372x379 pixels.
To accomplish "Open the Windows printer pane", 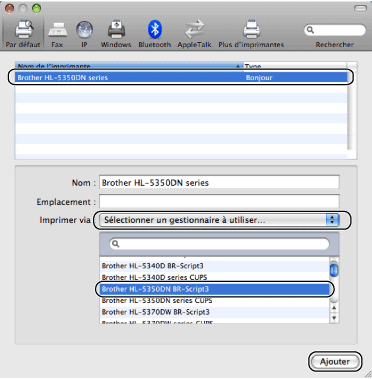I will (x=116, y=33).
